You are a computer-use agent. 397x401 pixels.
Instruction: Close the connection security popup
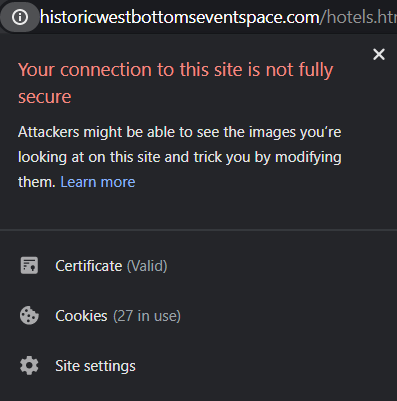click(x=379, y=54)
